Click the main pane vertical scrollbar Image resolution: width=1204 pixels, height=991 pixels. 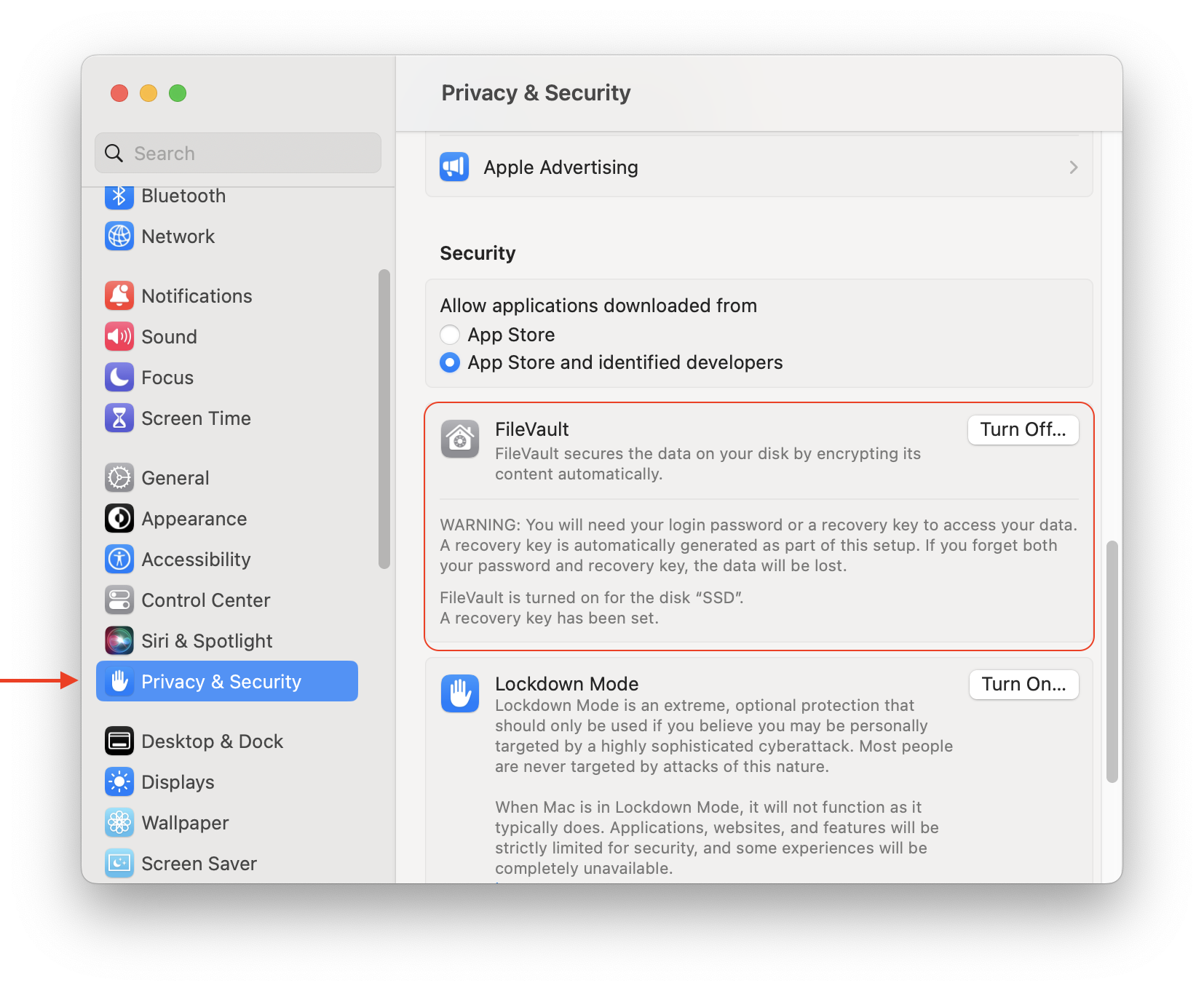[x=1112, y=661]
